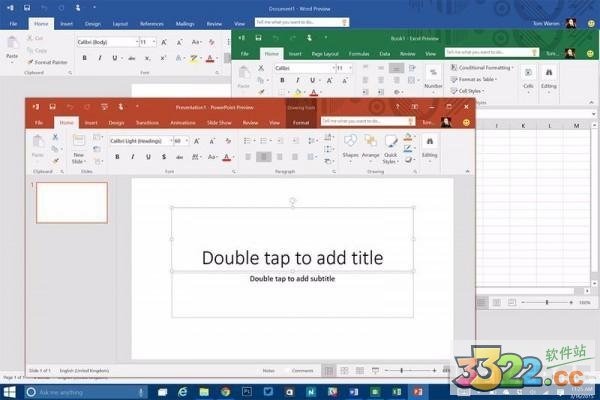Screen dimensions: 600x400
Task: Expand Format as Table menu in Excel
Action: pyautogui.click(x=474, y=79)
